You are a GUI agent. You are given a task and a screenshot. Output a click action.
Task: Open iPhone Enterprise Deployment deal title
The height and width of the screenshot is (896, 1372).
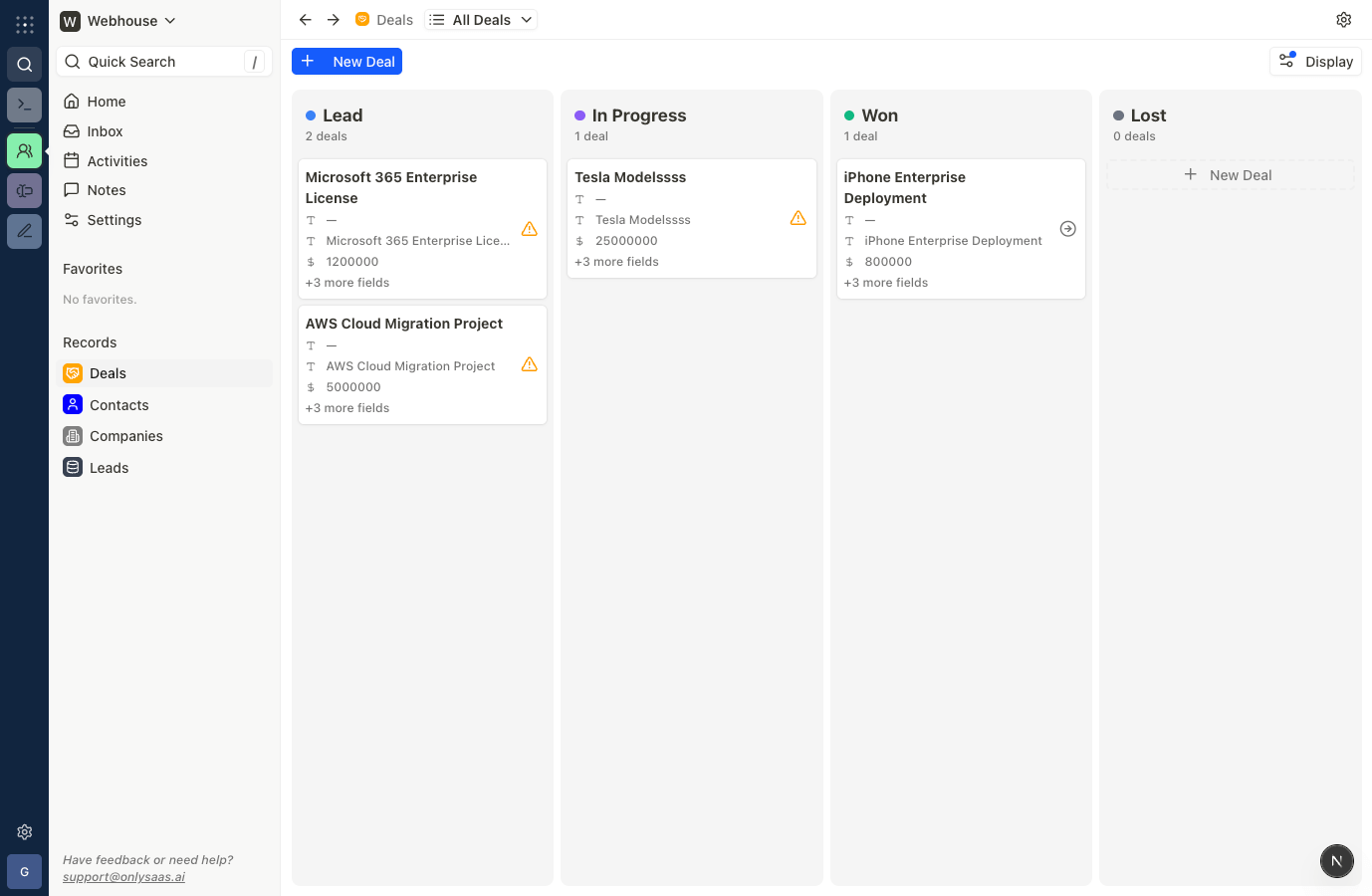(904, 187)
